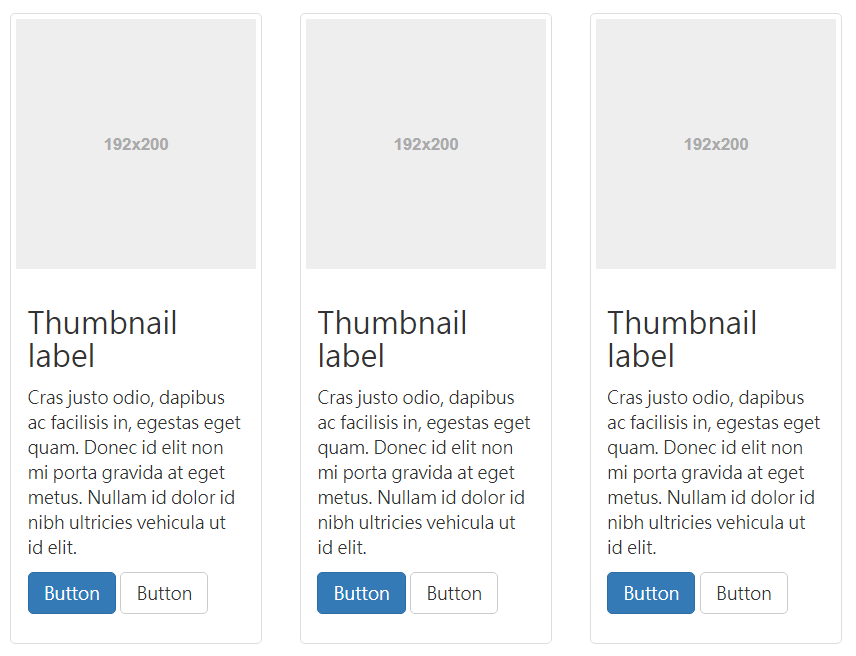Click the first card's "Thumbnail label" heading

[x=103, y=339]
